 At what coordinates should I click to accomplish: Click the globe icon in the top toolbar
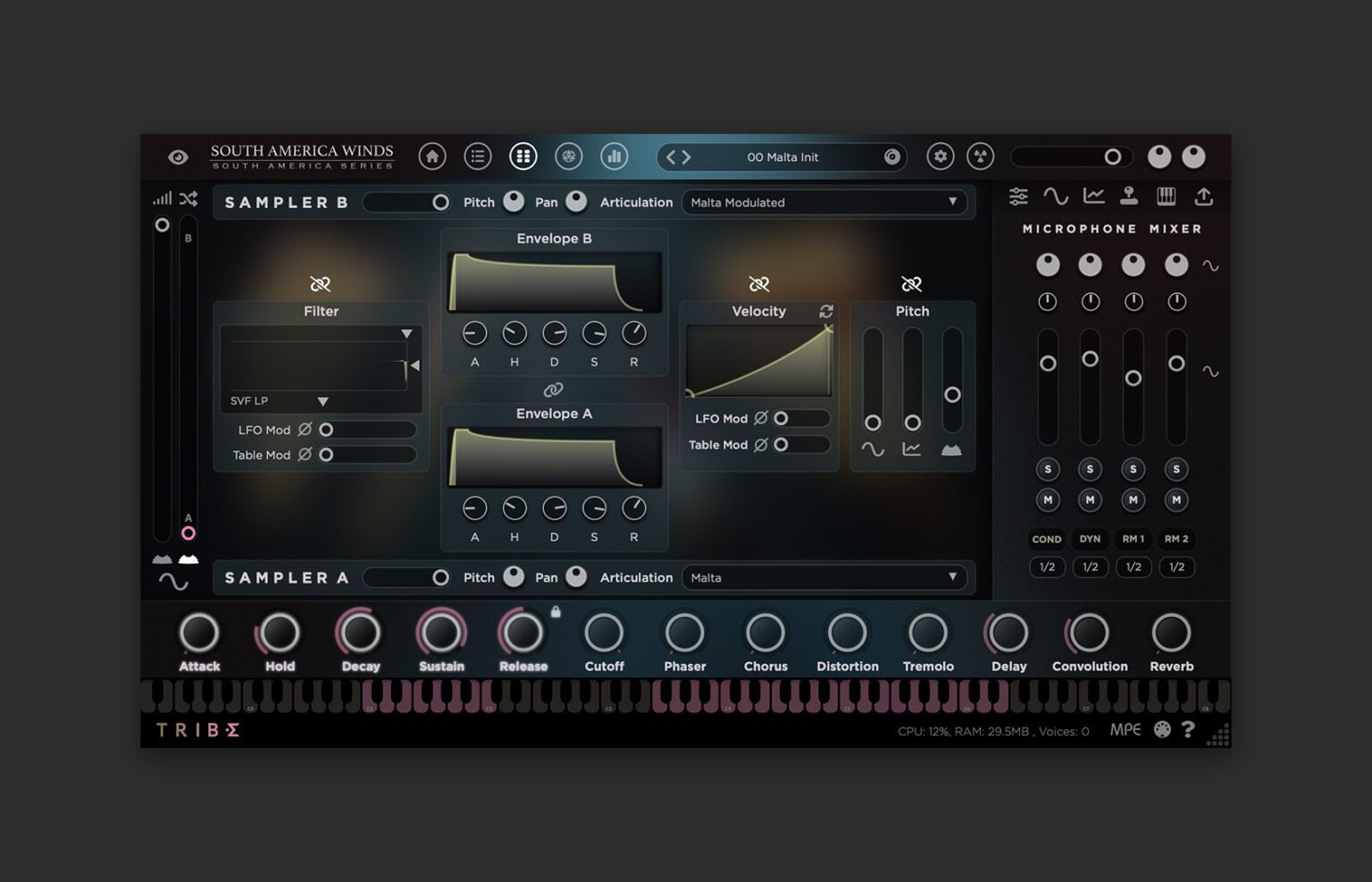tap(569, 156)
